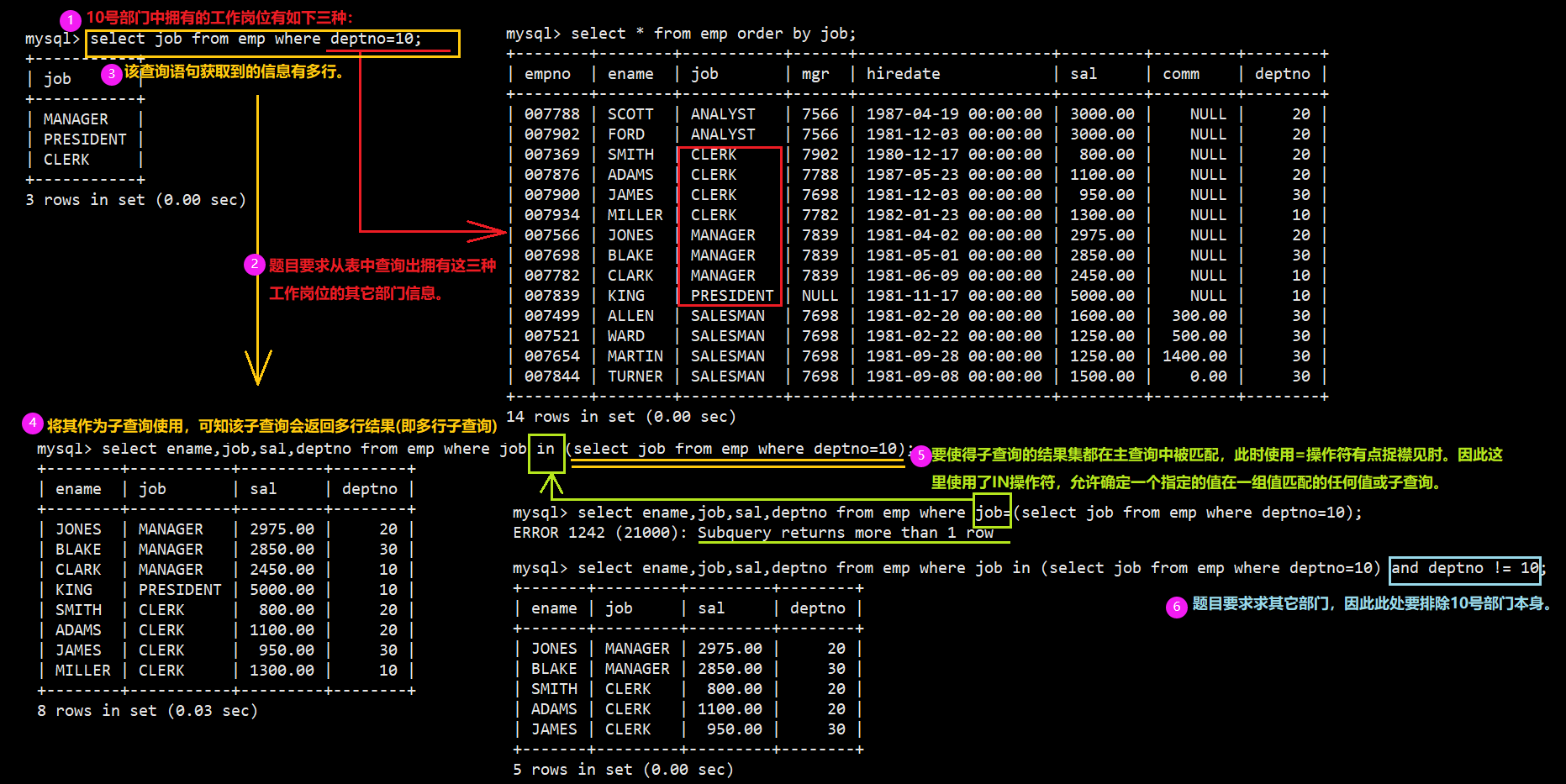Select the employee name TURNER
The width and height of the screenshot is (1566, 784).
pyautogui.click(x=635, y=376)
